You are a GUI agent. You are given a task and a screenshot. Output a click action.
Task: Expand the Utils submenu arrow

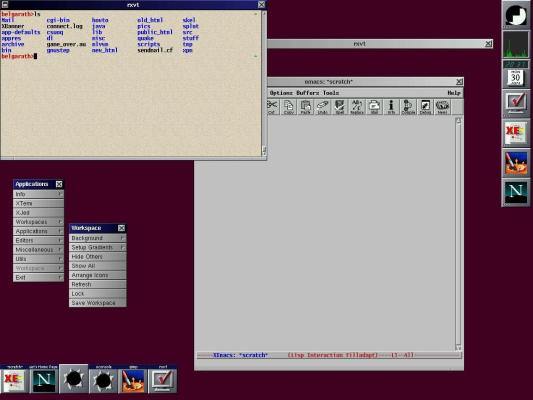point(60,259)
